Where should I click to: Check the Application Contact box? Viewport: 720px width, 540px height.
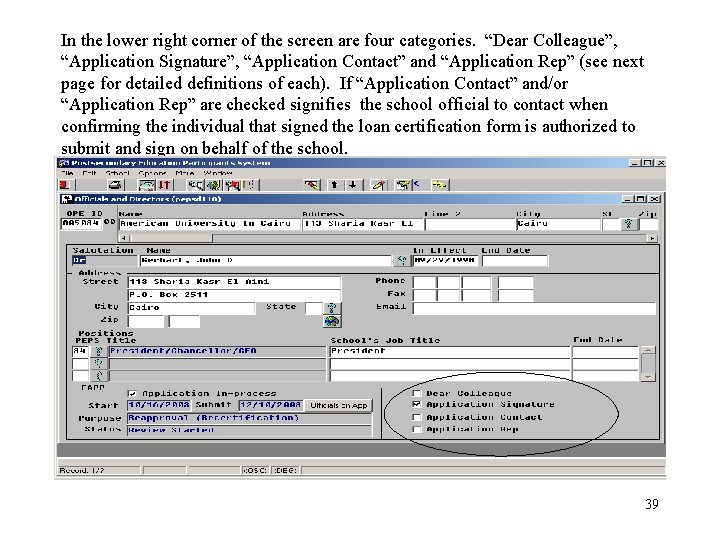[416, 417]
